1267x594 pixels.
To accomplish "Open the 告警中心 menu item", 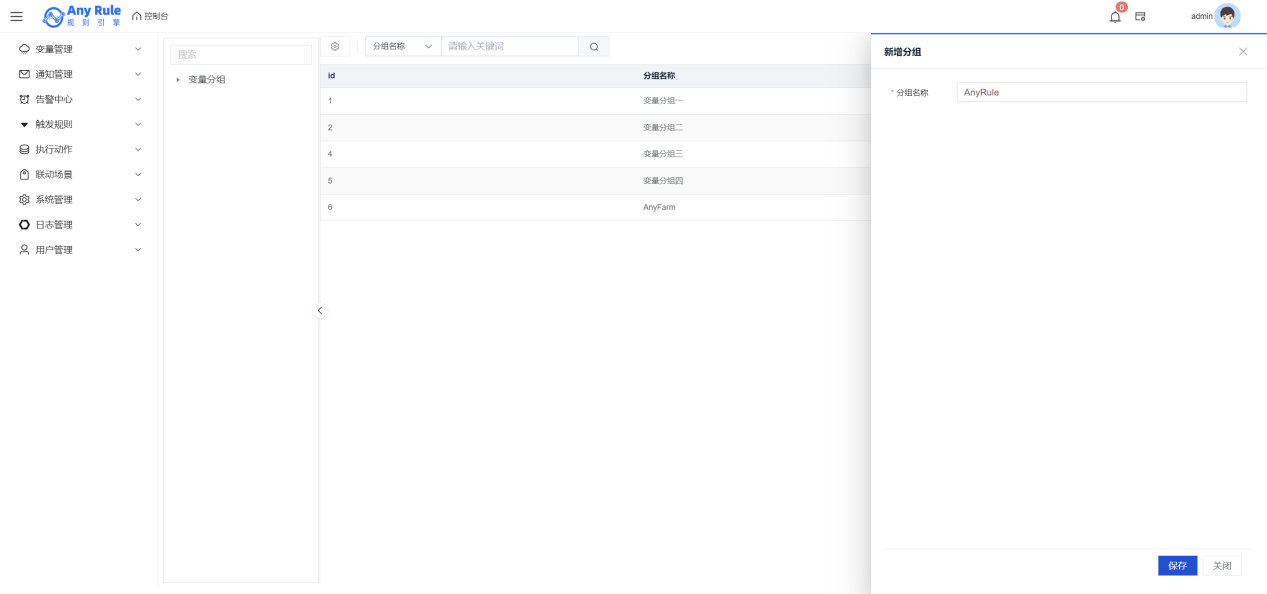I will tap(80, 99).
